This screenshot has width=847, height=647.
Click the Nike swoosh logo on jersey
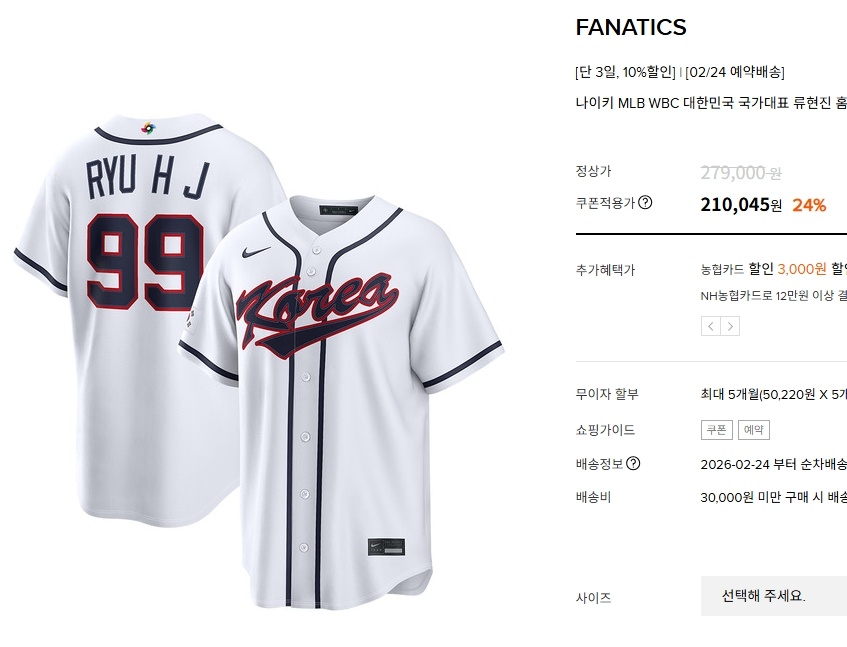coord(256,252)
